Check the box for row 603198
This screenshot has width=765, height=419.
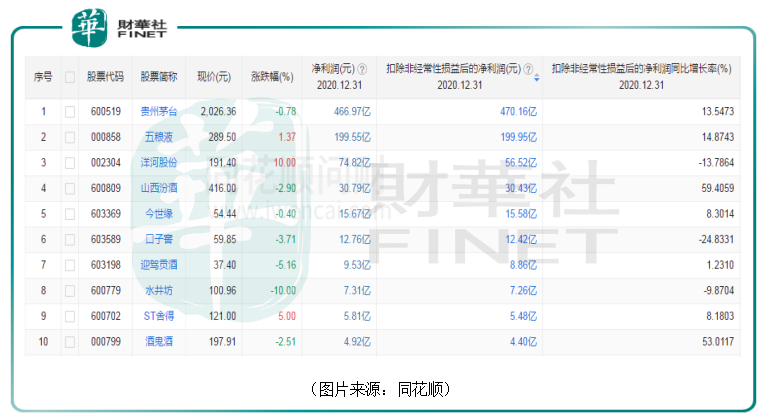pyautogui.click(x=70, y=265)
